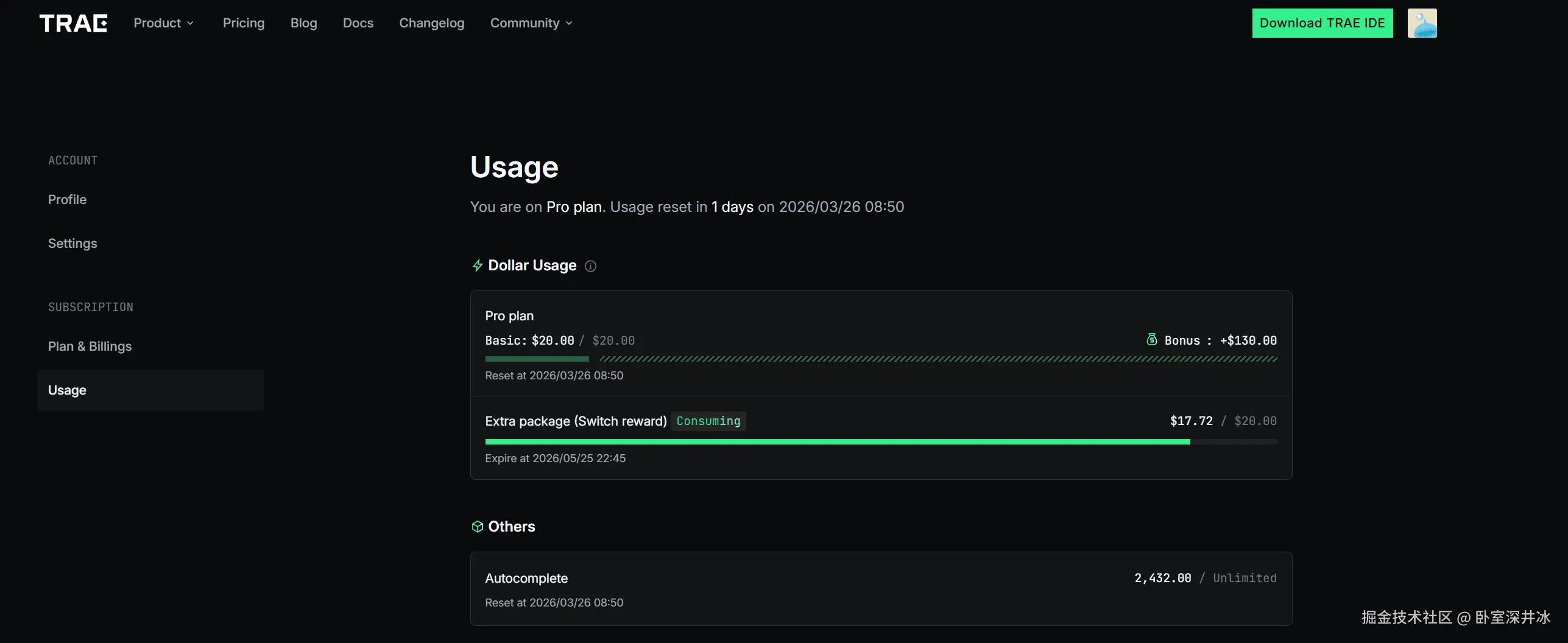The width and height of the screenshot is (1568, 643).
Task: Click the Basic: $20.00 value
Action: pyautogui.click(x=529, y=341)
